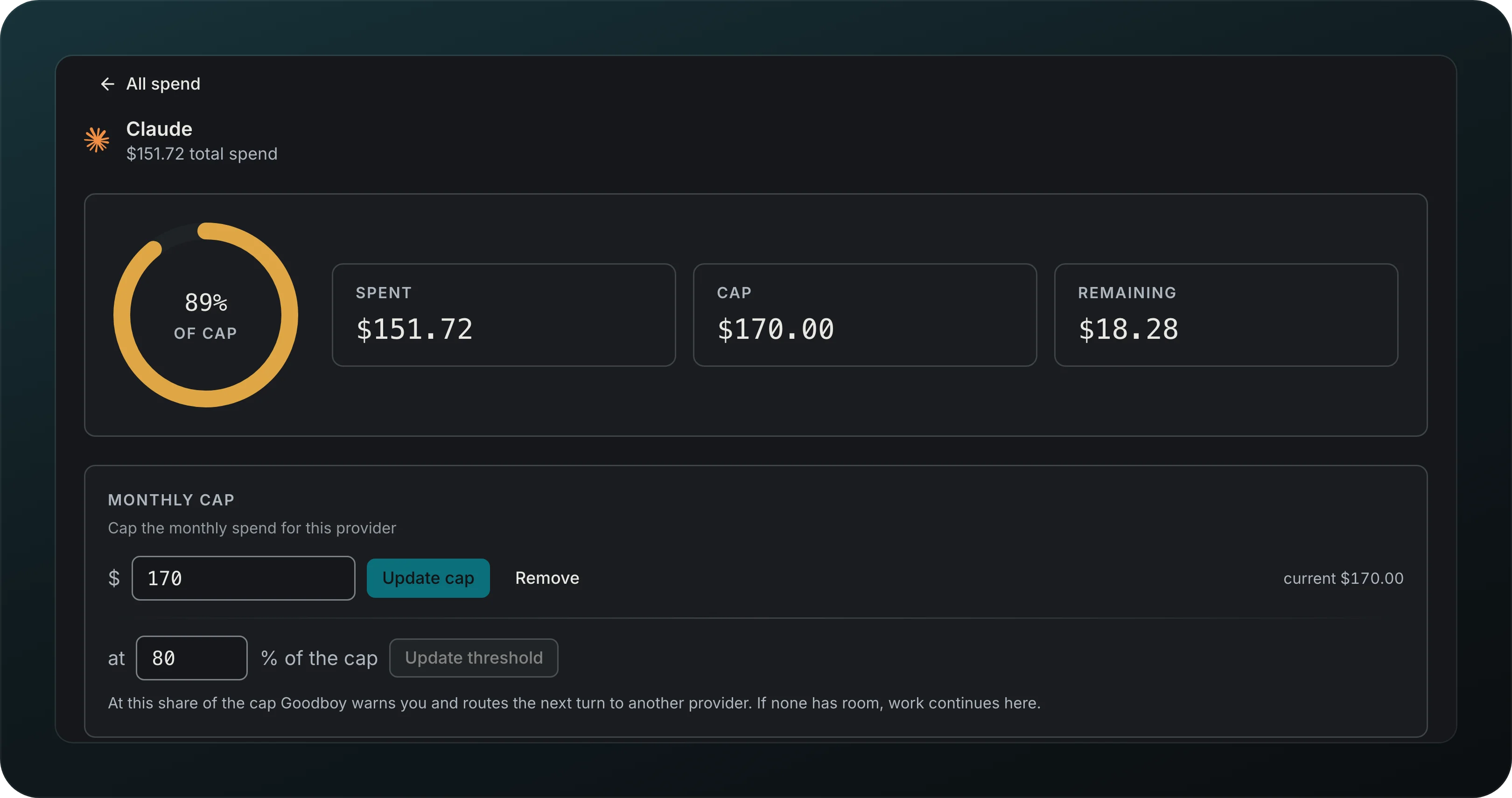Click the current $170.00 label
This screenshot has width=1512, height=798.
(1343, 579)
